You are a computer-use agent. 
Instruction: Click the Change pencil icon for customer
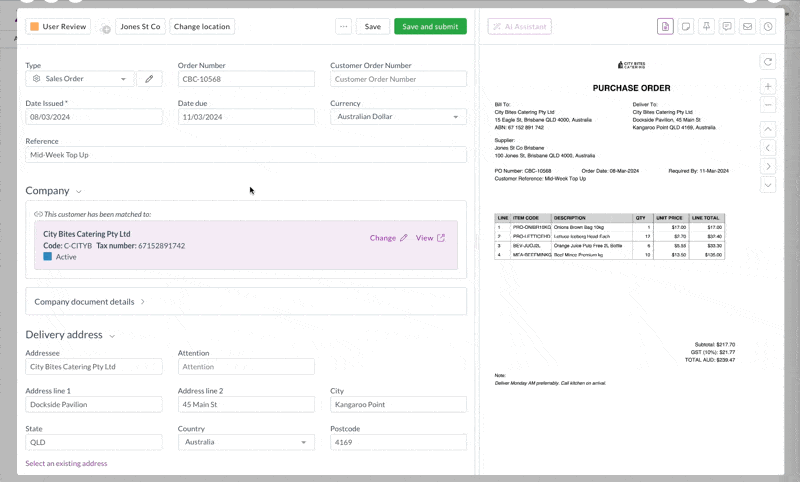coord(404,238)
